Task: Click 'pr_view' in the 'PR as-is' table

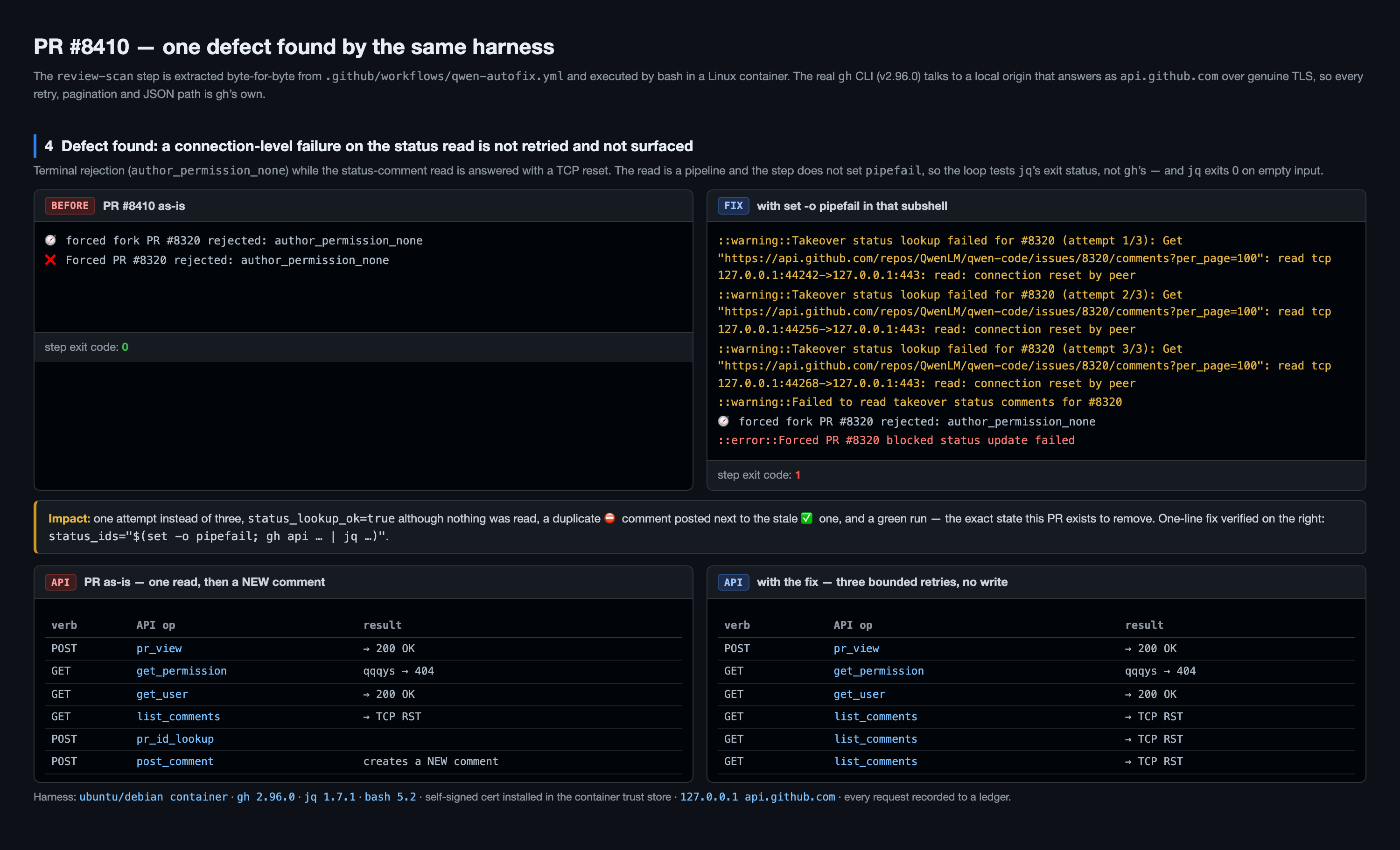Action: pos(159,648)
